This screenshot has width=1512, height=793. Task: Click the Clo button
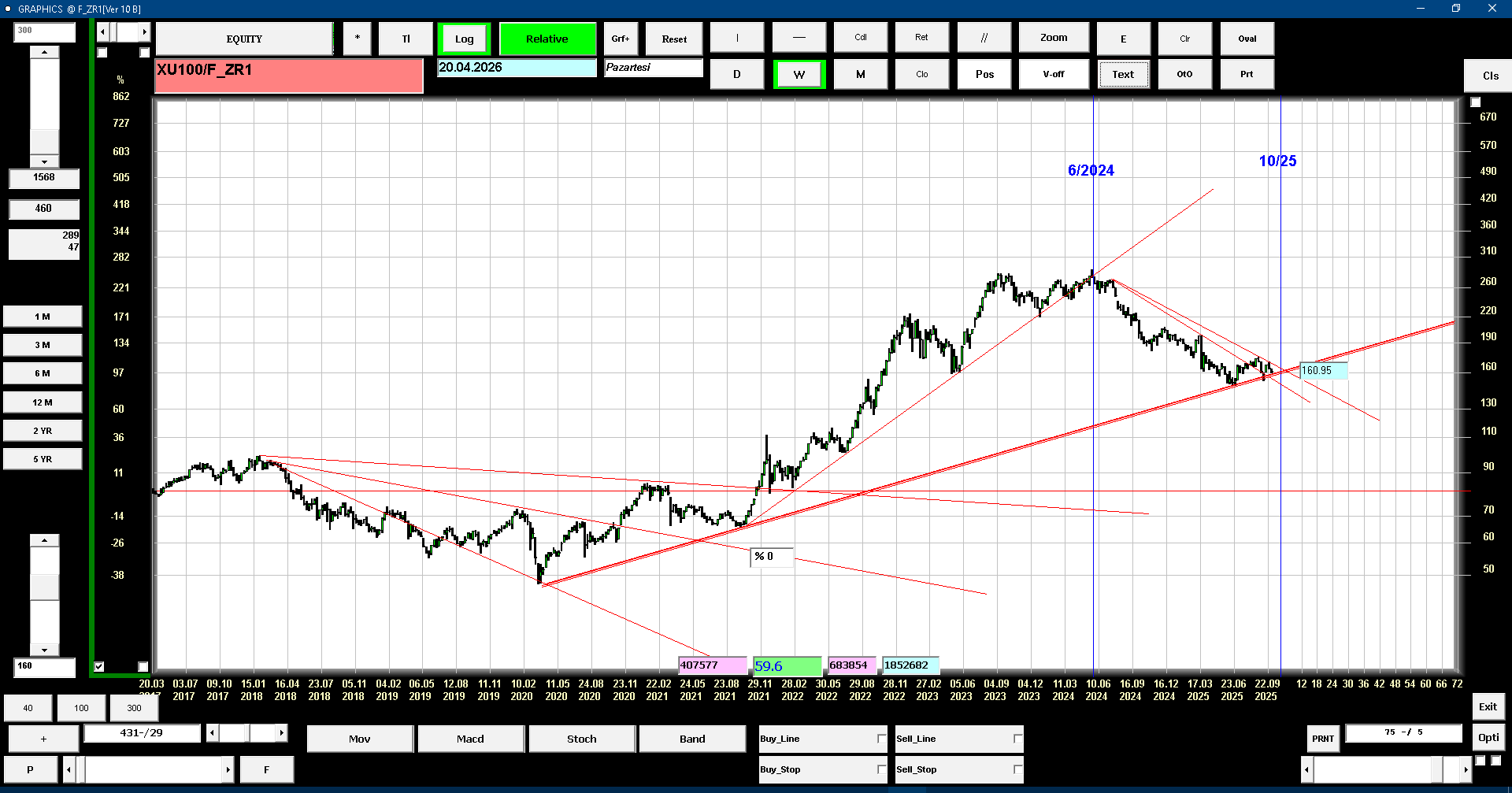921,74
